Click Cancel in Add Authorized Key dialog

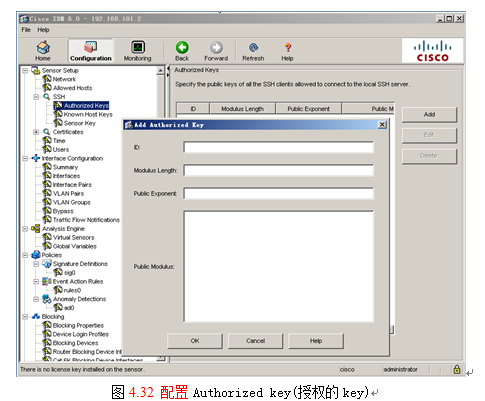[256, 341]
